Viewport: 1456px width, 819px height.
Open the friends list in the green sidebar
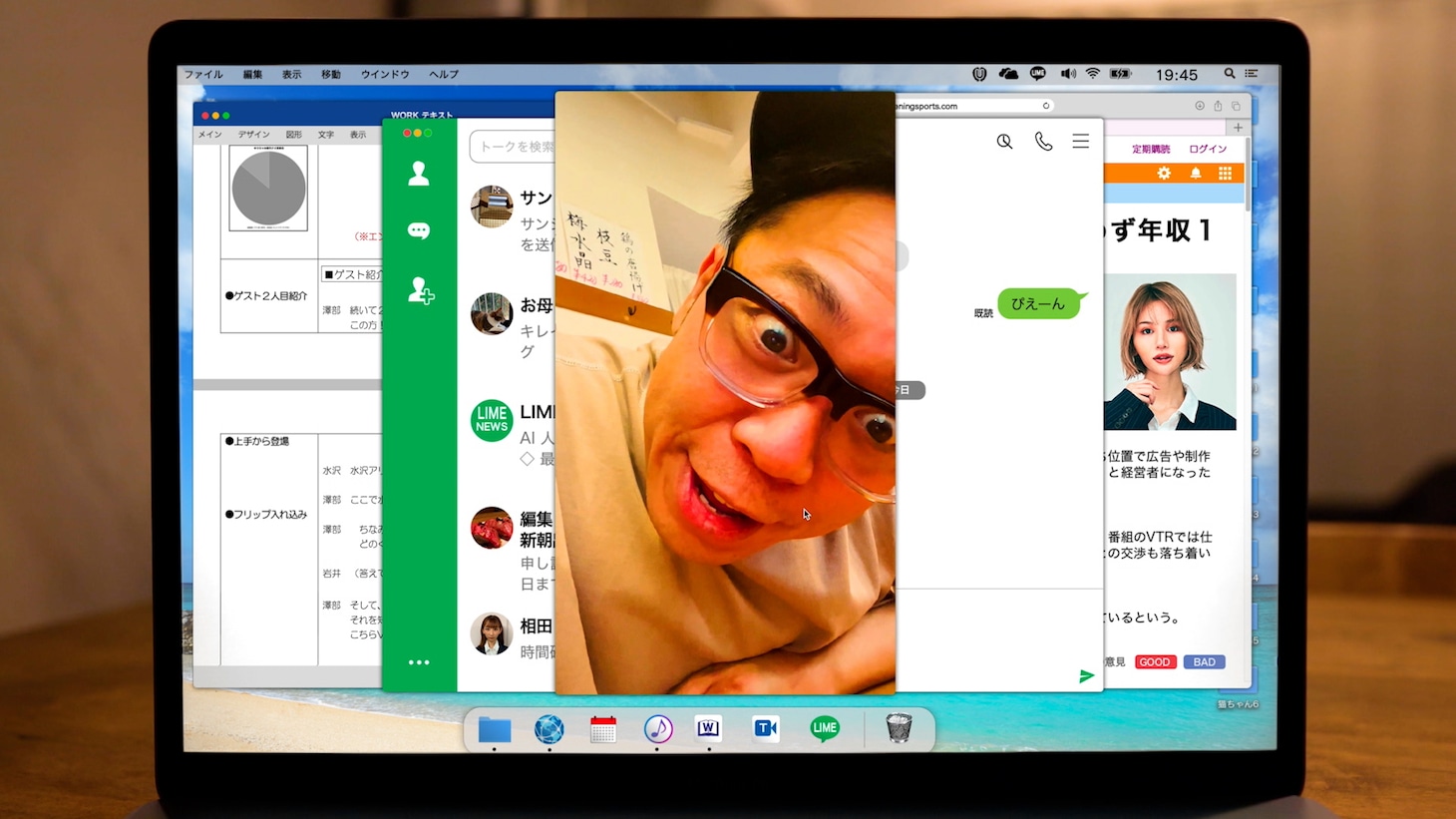click(x=419, y=174)
